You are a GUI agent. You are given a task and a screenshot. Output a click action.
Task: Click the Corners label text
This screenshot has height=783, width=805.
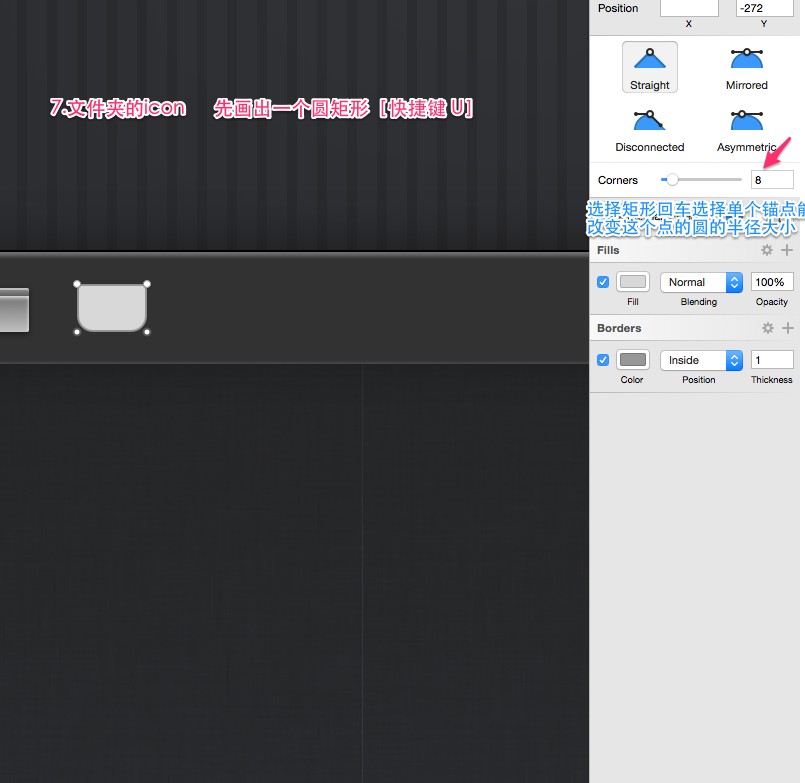coord(618,180)
